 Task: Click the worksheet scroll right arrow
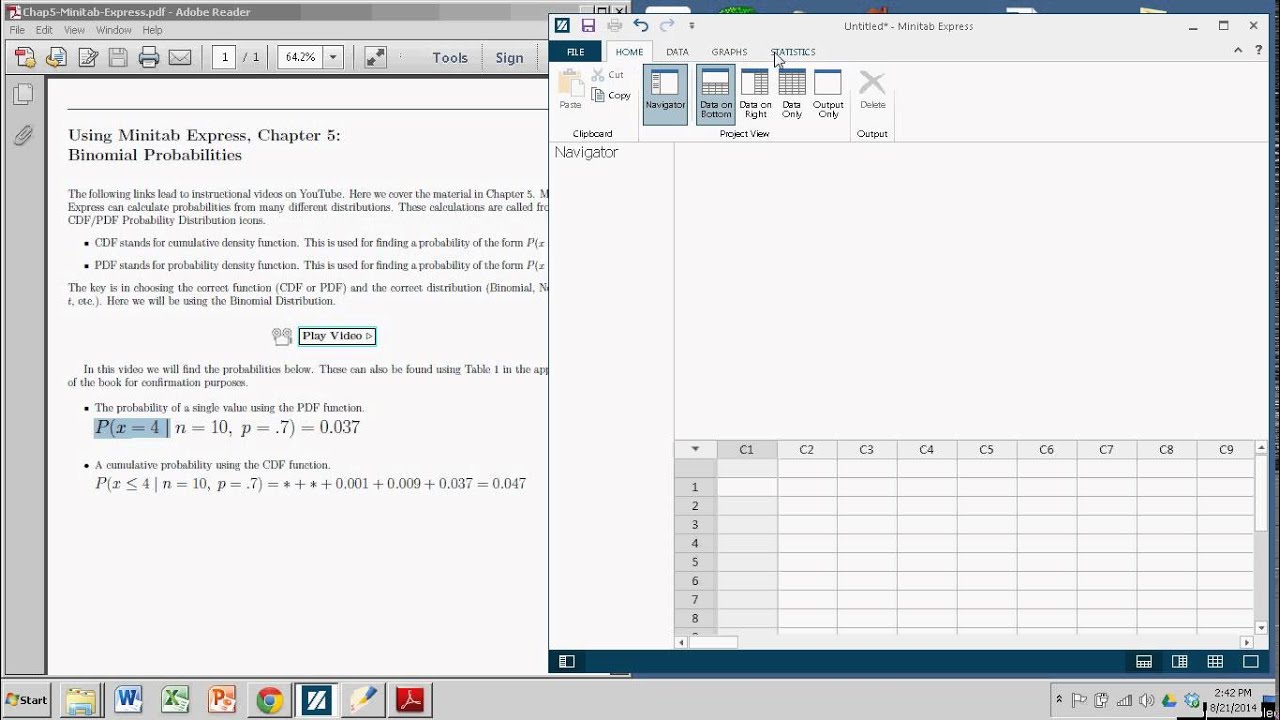tap(1246, 642)
